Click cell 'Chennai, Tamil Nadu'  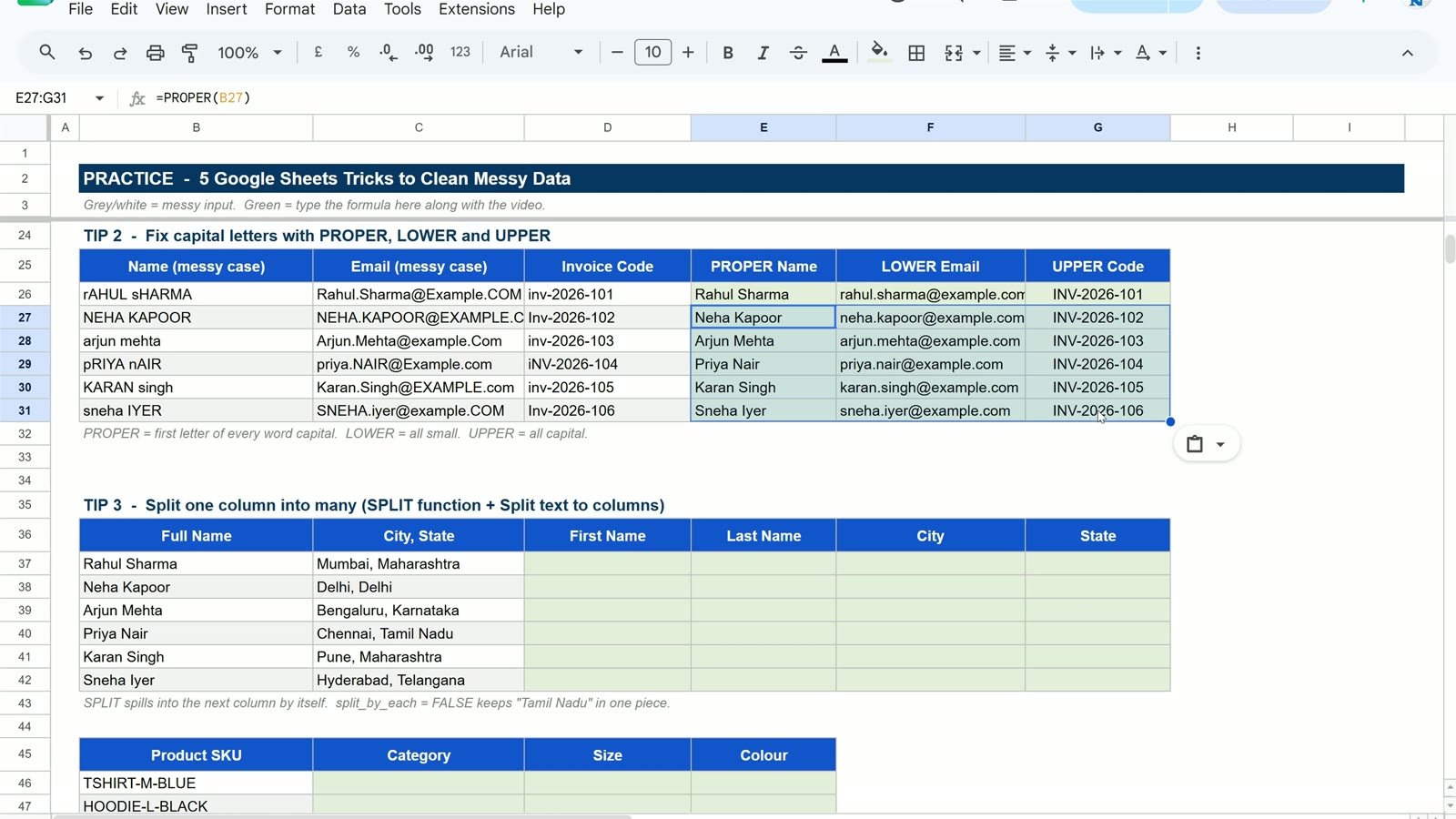coord(419,633)
